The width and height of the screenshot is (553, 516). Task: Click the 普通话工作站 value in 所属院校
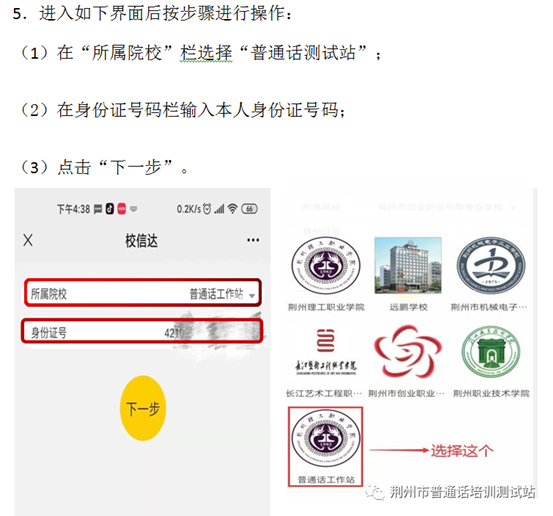pyautogui.click(x=216, y=294)
